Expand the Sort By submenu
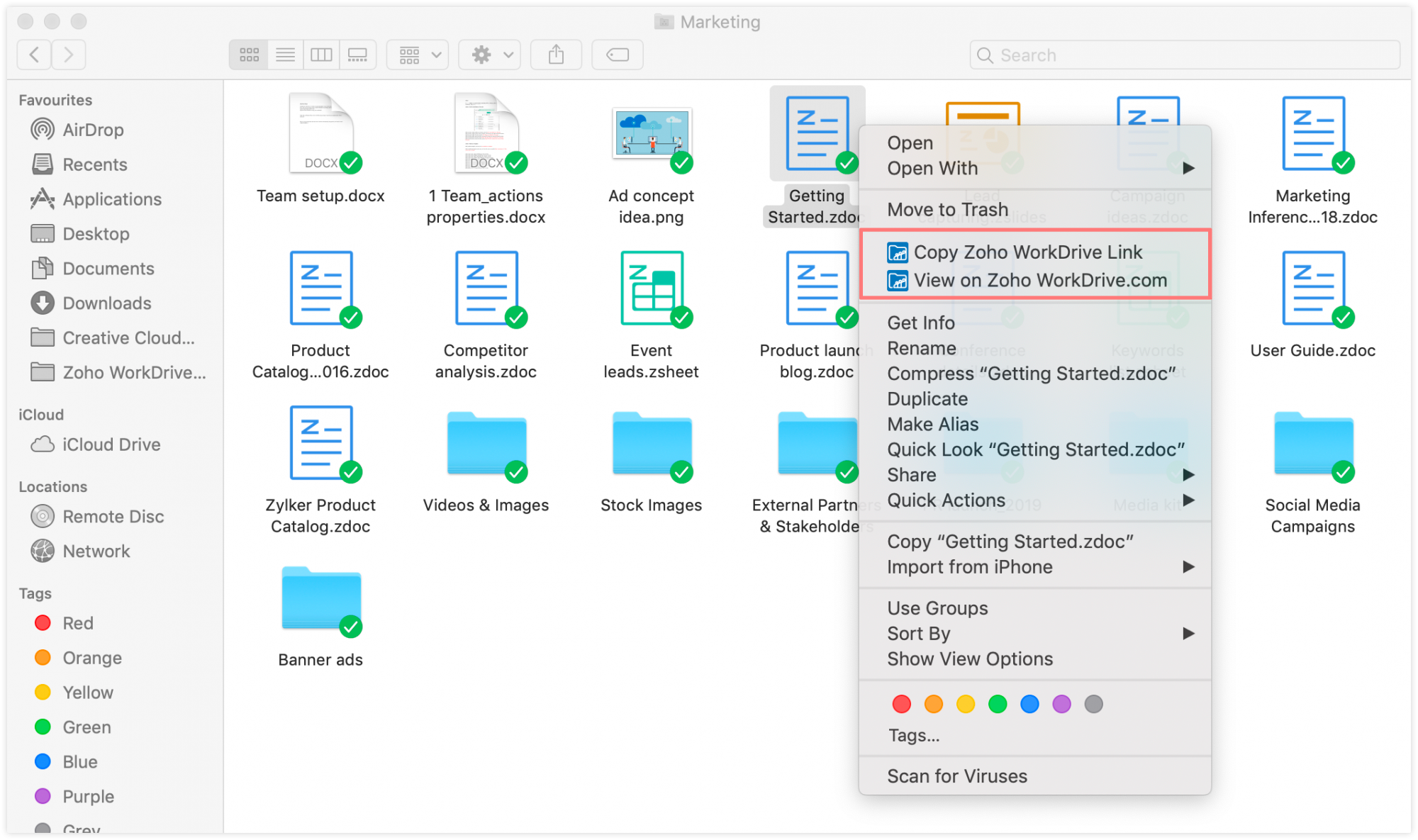1418x840 pixels. 918,633
